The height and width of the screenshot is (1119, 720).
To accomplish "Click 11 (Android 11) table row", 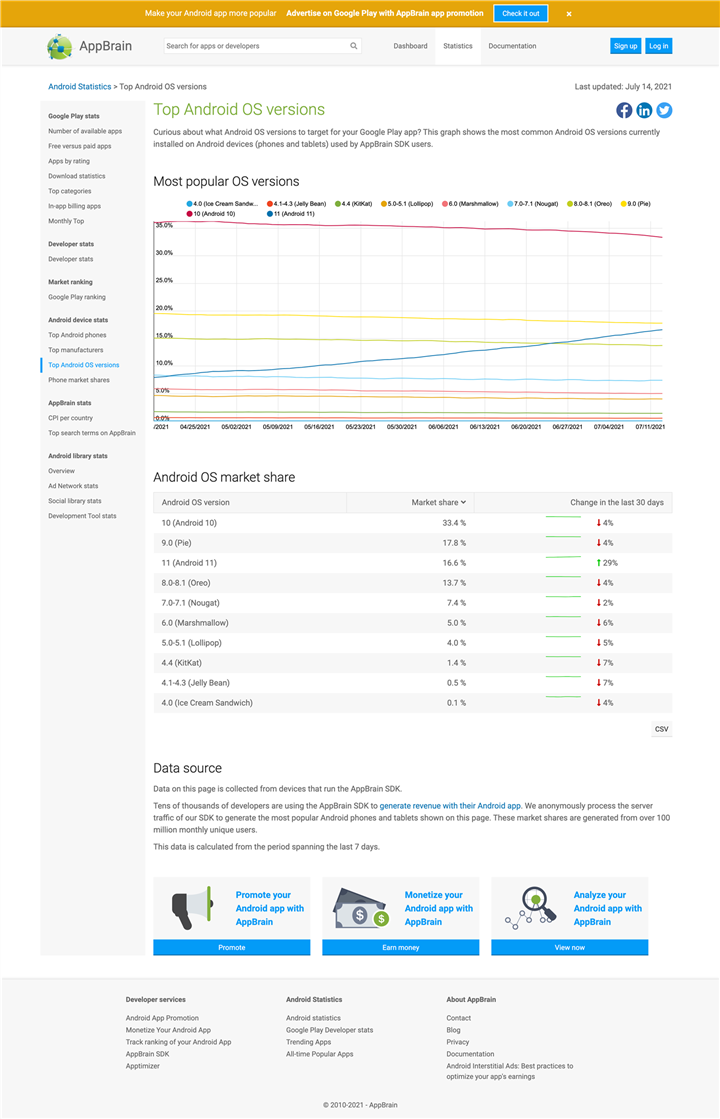I will [412, 562].
